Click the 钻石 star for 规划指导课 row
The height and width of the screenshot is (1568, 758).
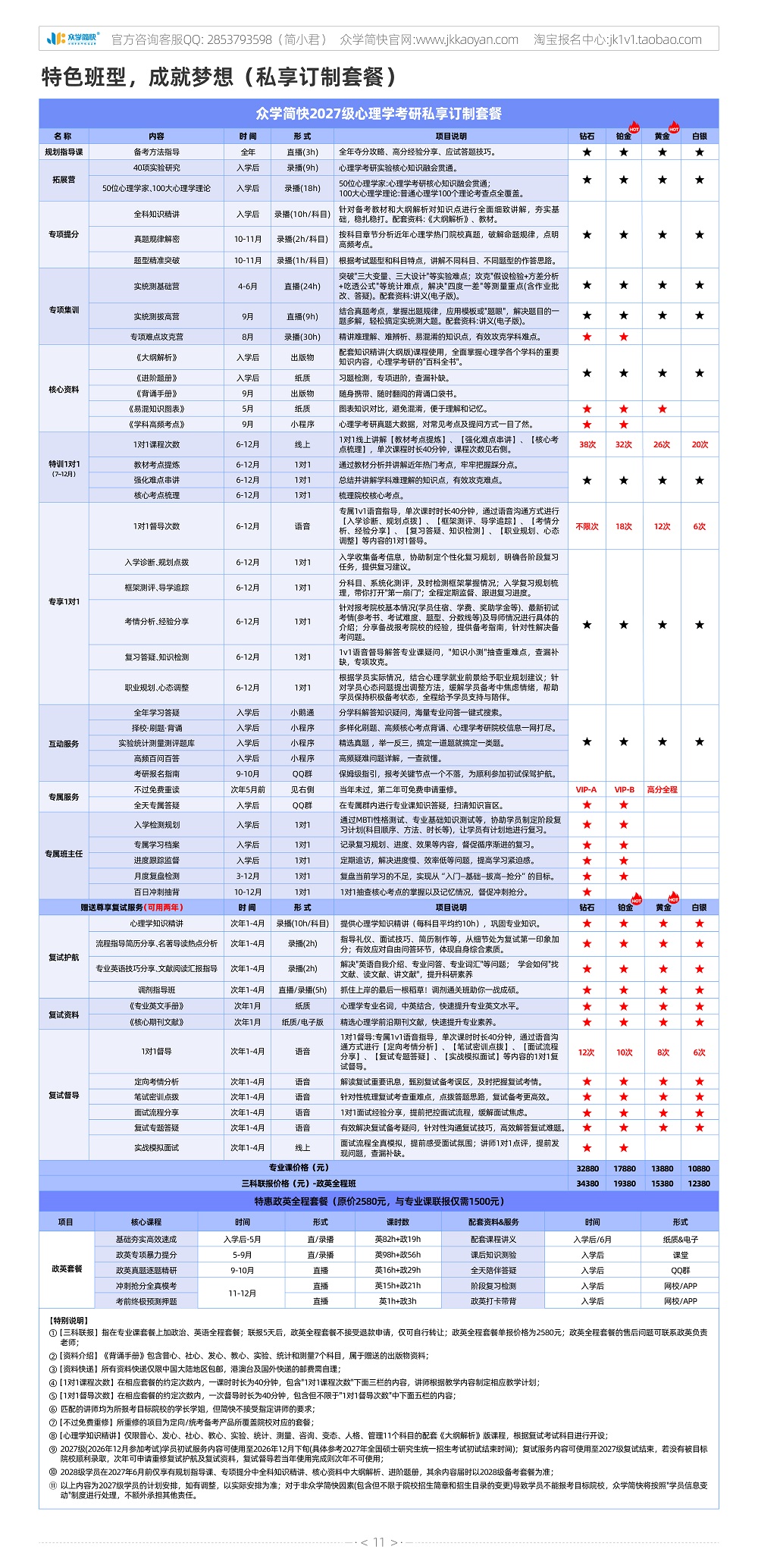click(587, 152)
